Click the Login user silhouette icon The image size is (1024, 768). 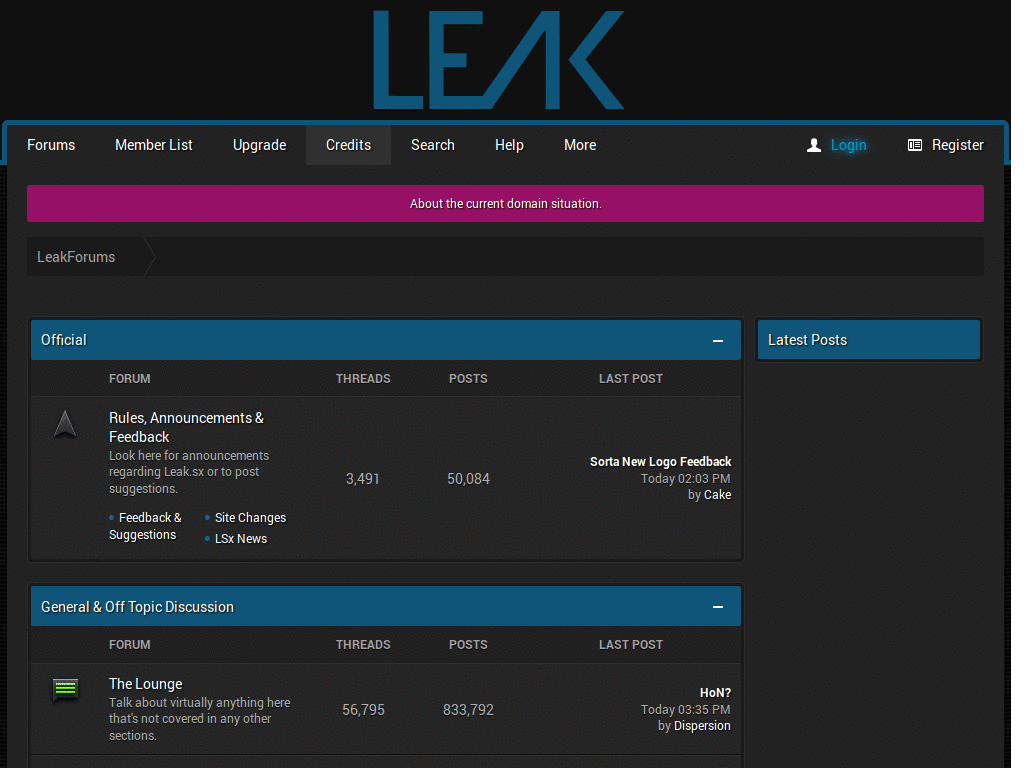813,145
